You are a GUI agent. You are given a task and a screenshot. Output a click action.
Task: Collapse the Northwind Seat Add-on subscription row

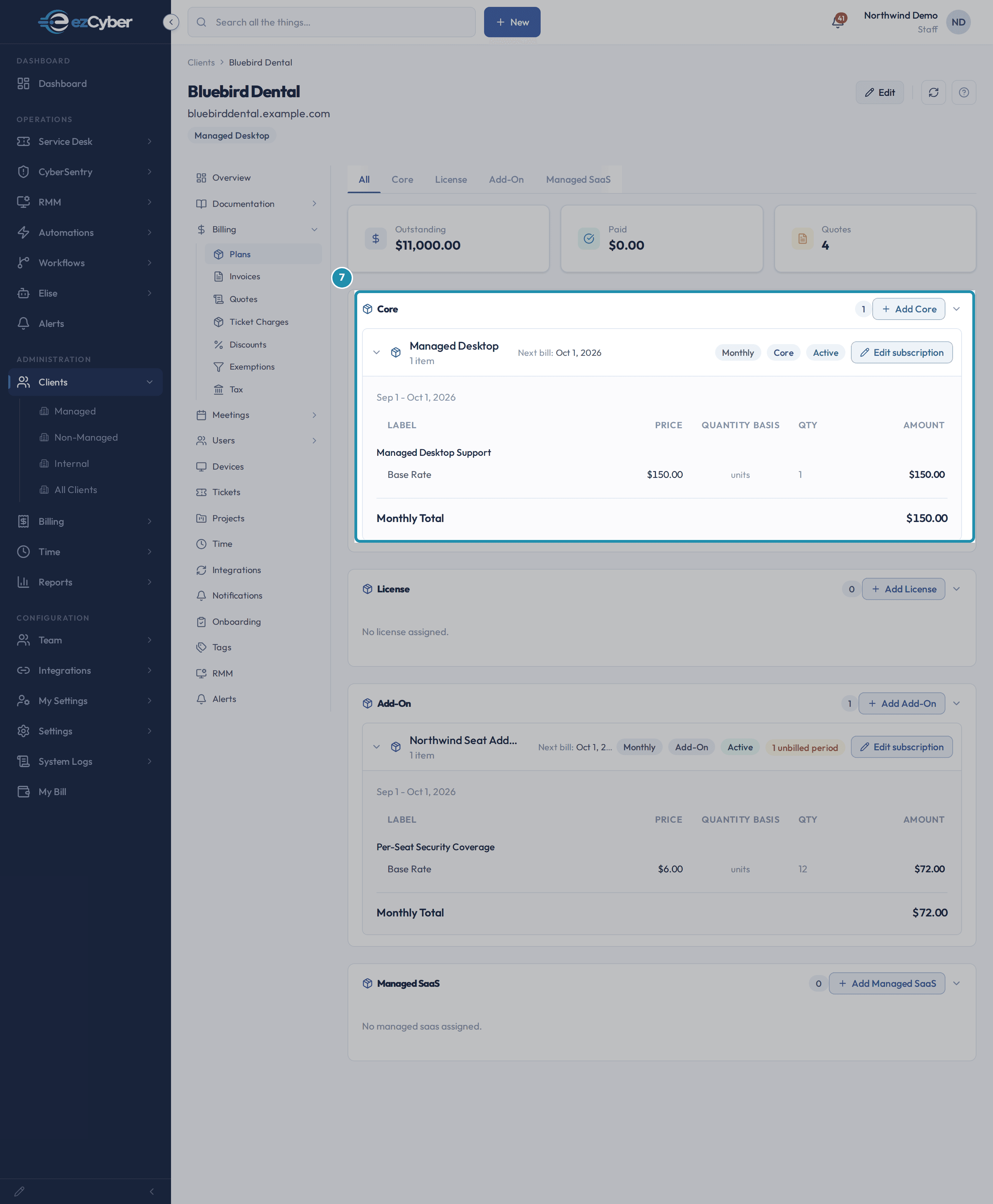point(377,746)
